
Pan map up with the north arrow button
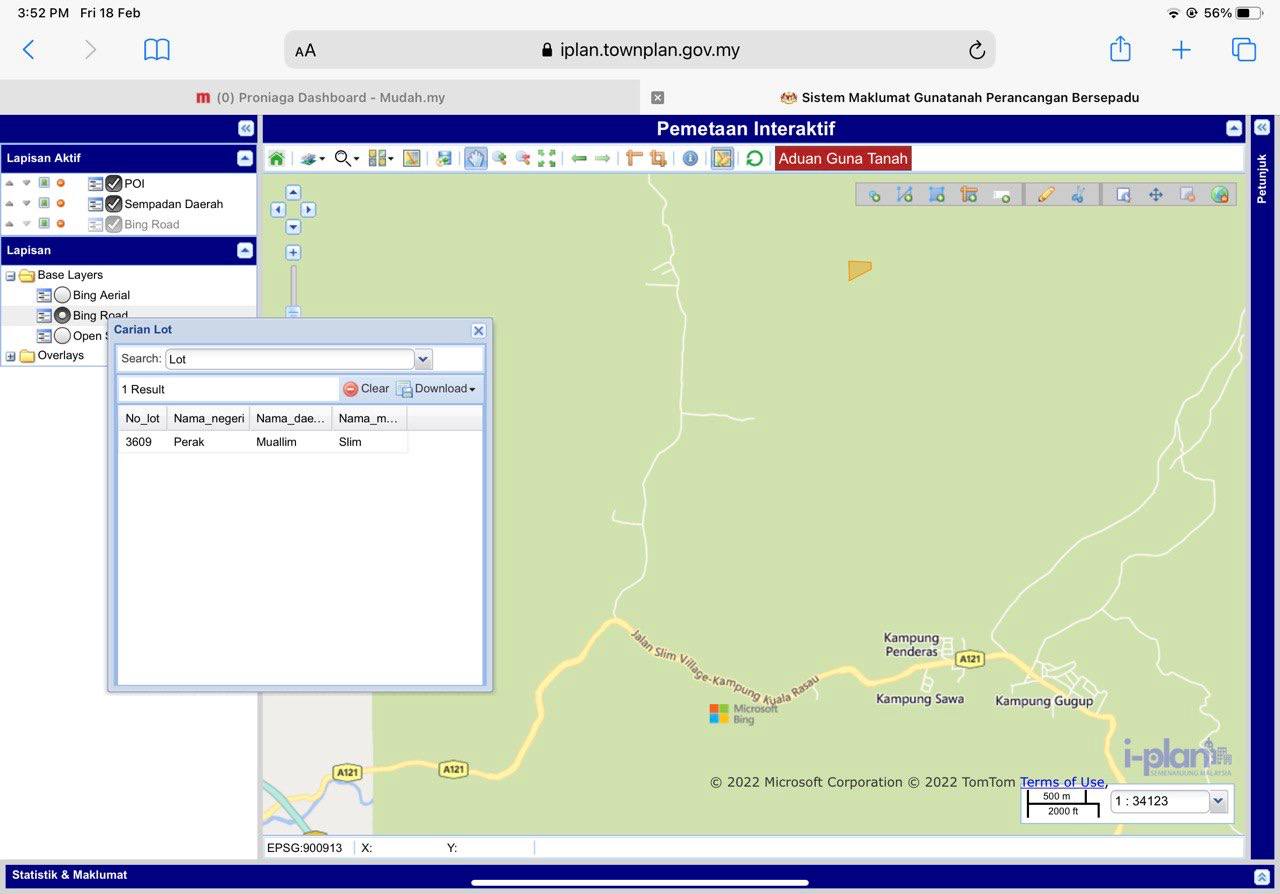tap(293, 192)
